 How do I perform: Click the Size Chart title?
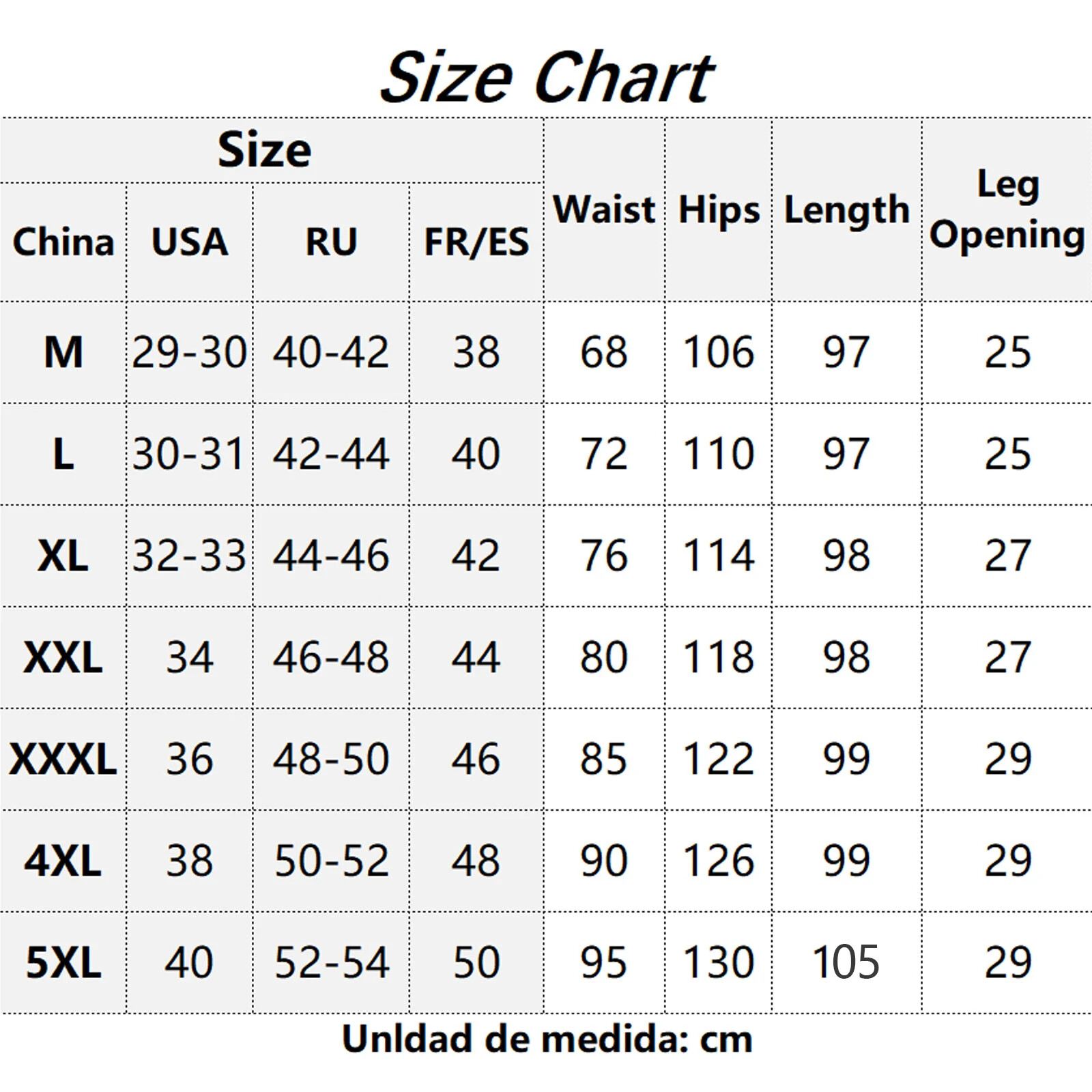pos(546,77)
